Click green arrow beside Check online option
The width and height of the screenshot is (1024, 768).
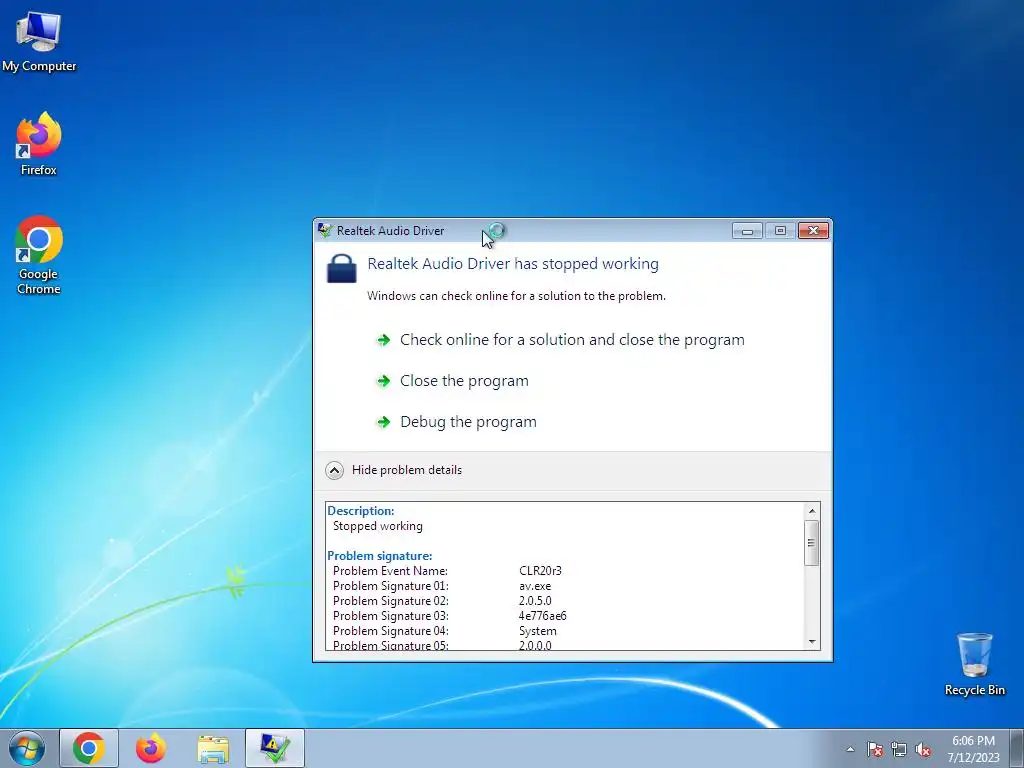pos(383,340)
